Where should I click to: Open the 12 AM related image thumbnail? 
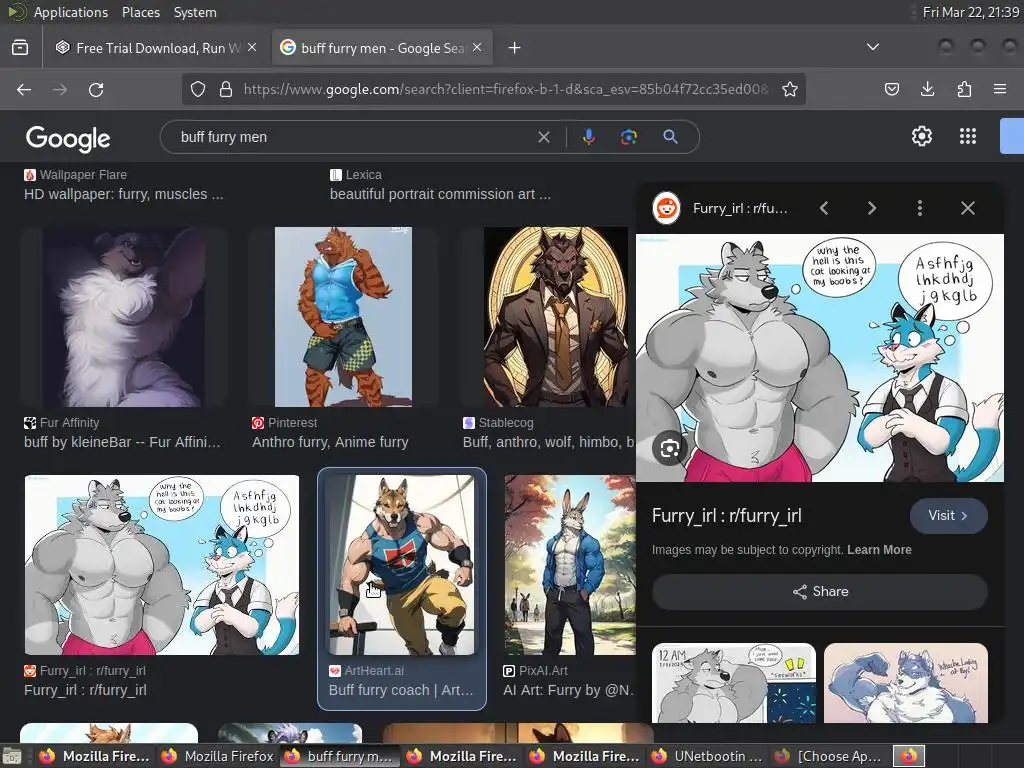click(x=733, y=683)
